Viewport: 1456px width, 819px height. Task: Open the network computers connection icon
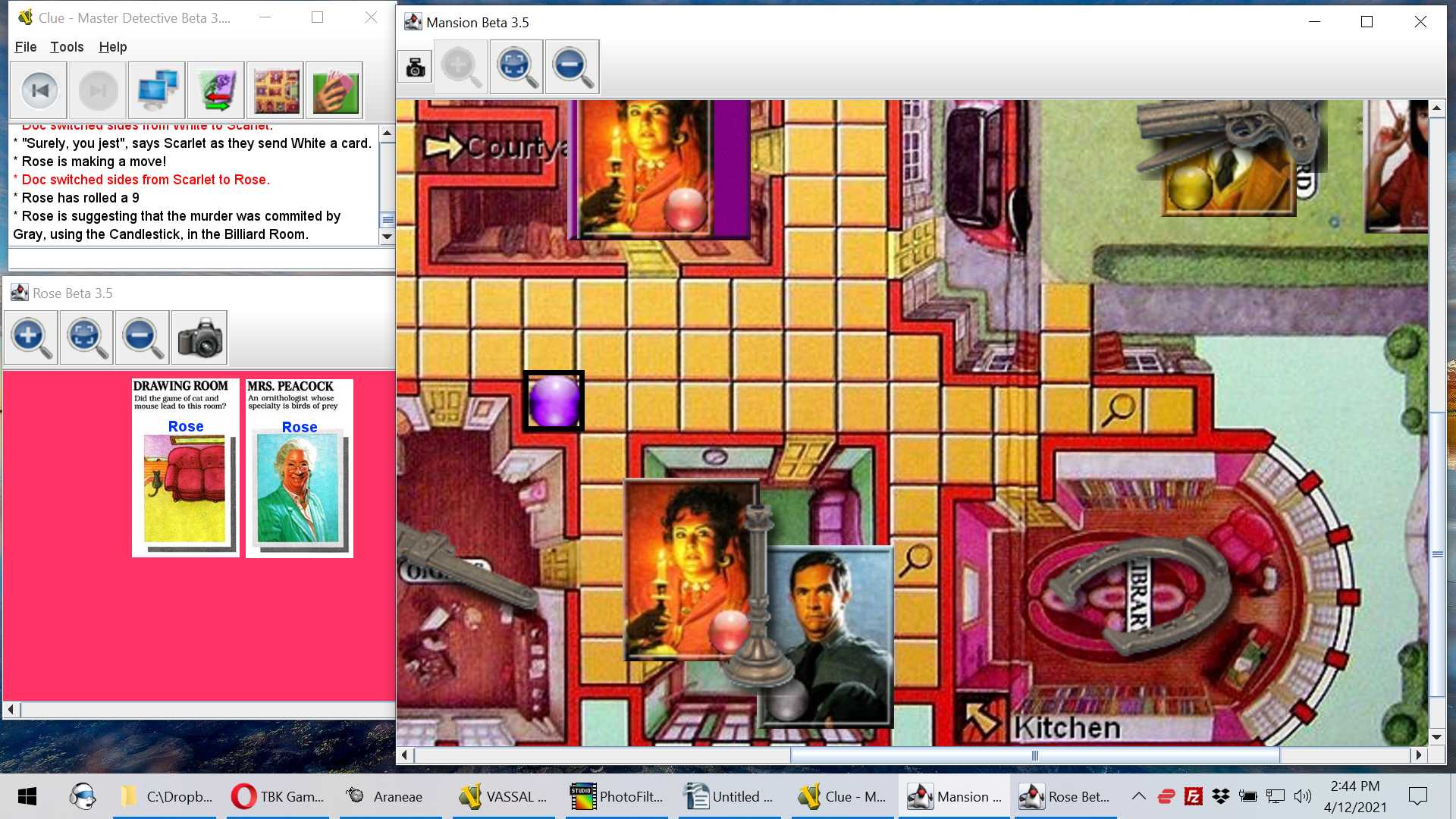pos(158,91)
